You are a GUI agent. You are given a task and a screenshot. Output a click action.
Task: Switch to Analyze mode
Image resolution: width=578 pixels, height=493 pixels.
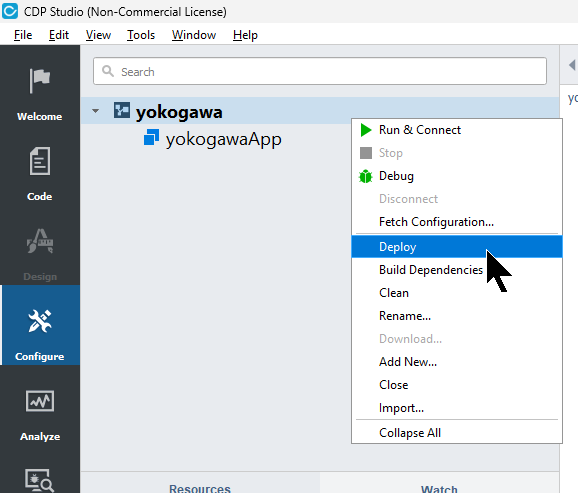[x=40, y=414]
